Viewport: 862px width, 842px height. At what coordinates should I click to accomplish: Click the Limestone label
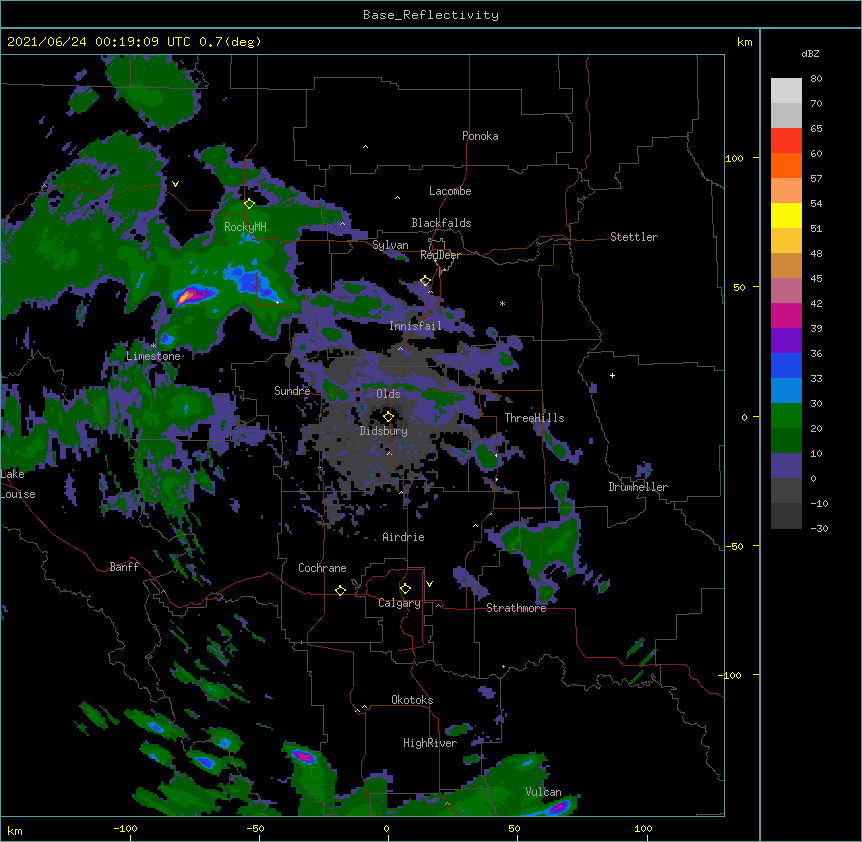[x=153, y=356]
